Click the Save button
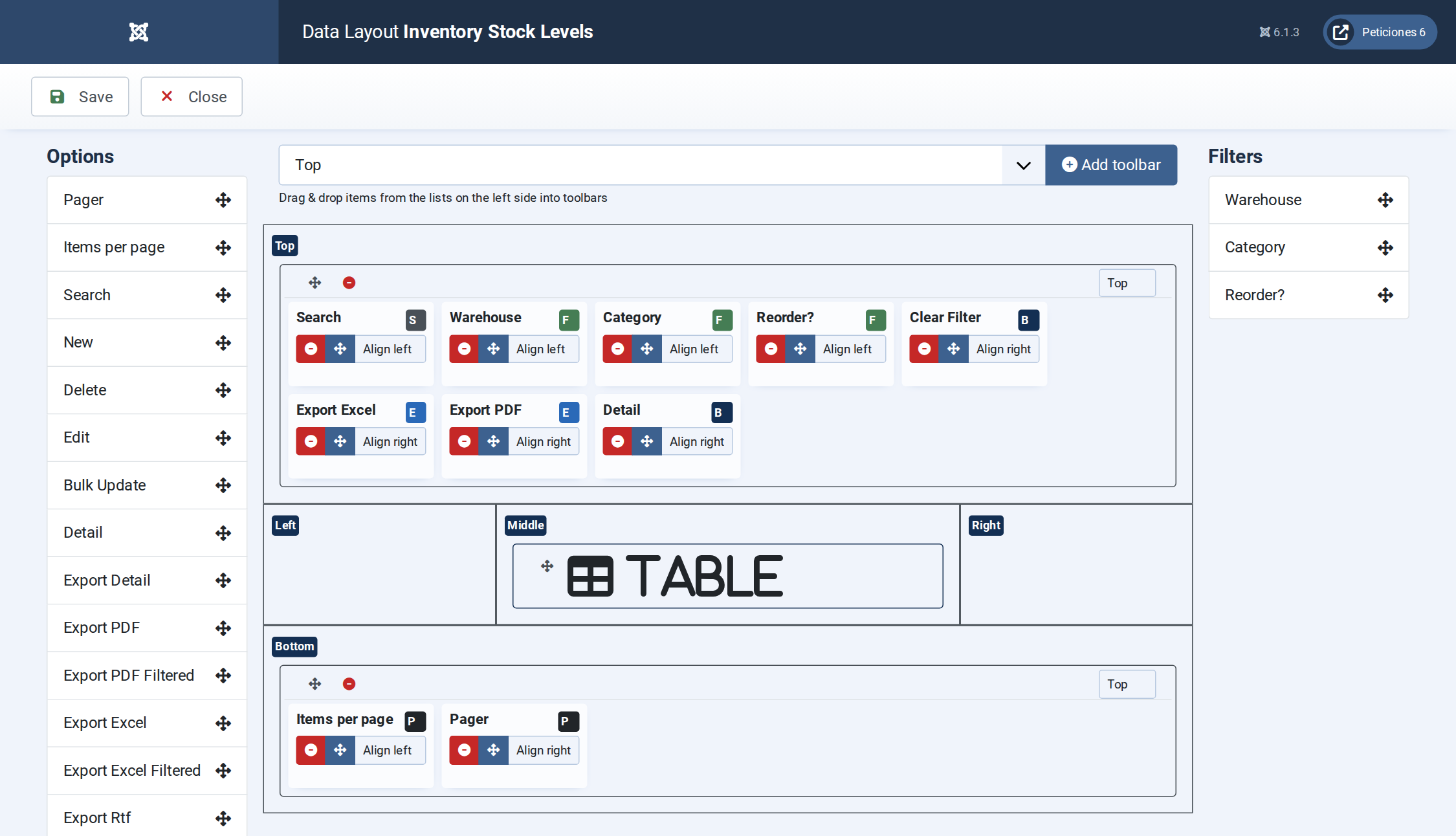The image size is (1456, 836). coord(80,96)
